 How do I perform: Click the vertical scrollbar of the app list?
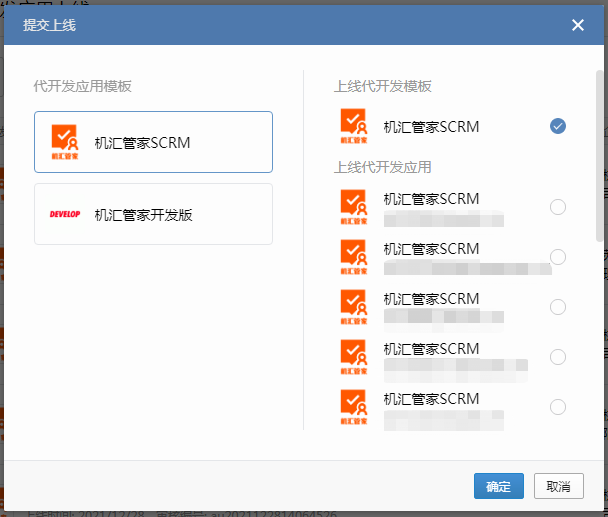(x=599, y=156)
